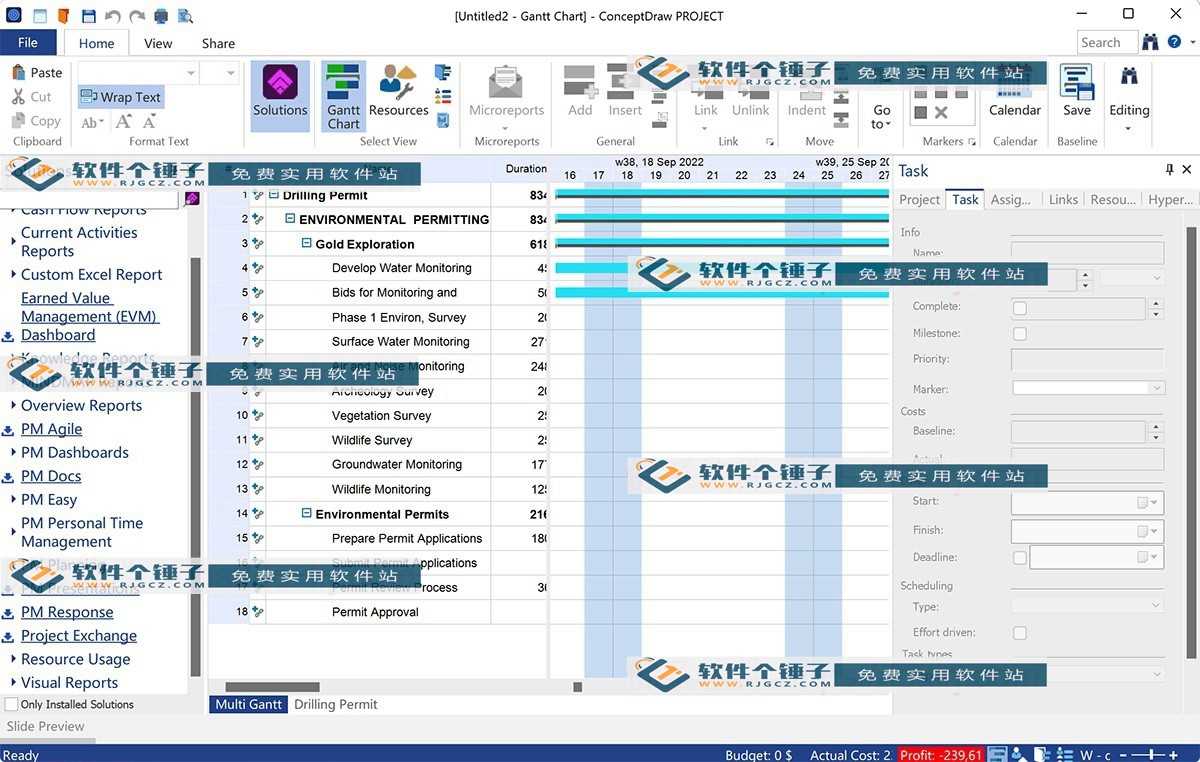Enable the Deadline checkbox
This screenshot has height=762, width=1200.
(1020, 557)
